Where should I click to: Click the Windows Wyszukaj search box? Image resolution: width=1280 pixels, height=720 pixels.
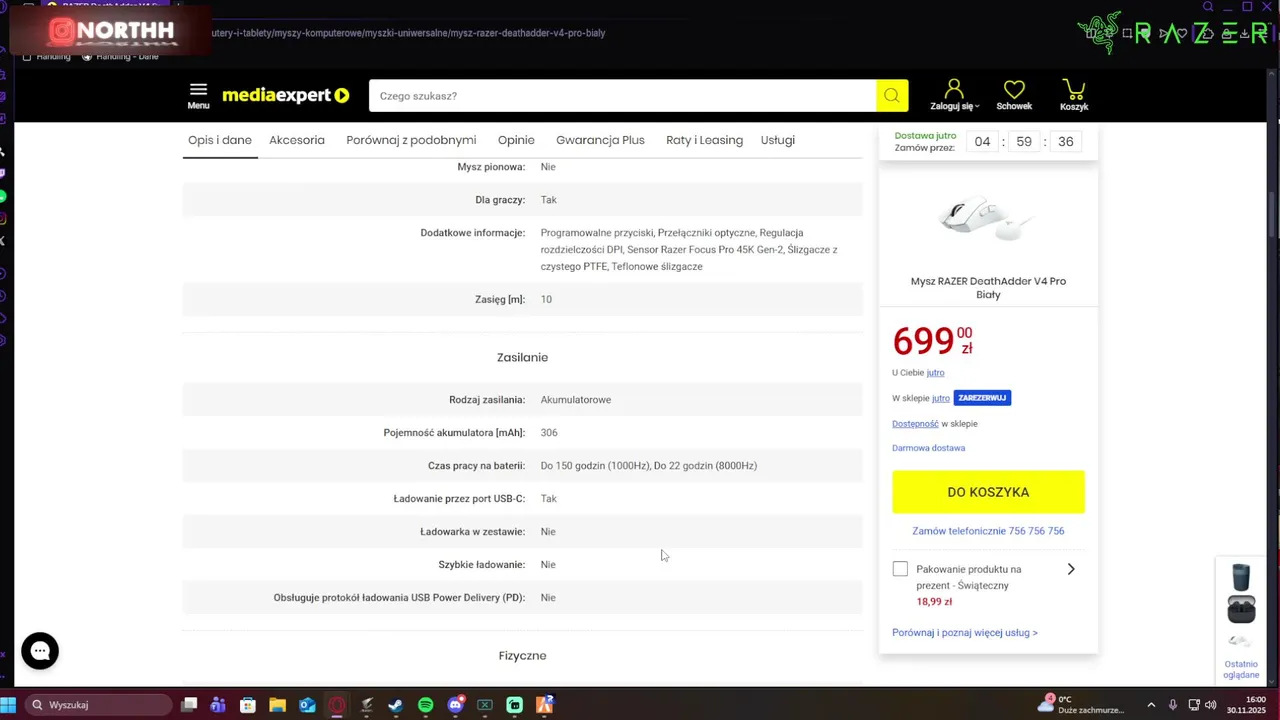[x=98, y=705]
